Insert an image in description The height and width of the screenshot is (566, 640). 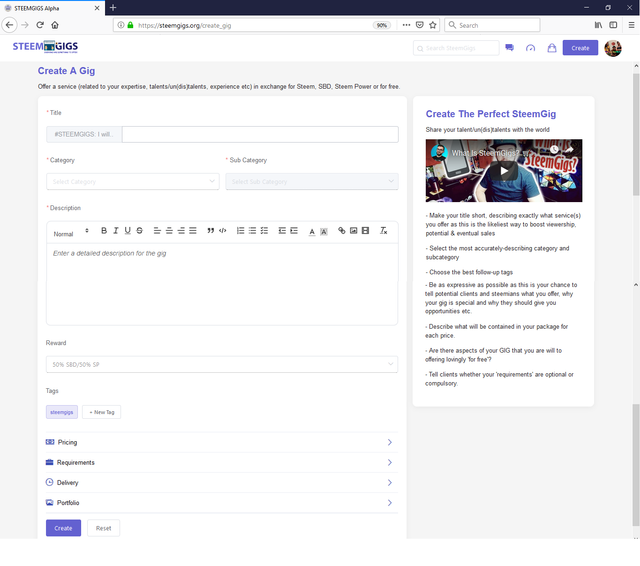click(x=353, y=231)
